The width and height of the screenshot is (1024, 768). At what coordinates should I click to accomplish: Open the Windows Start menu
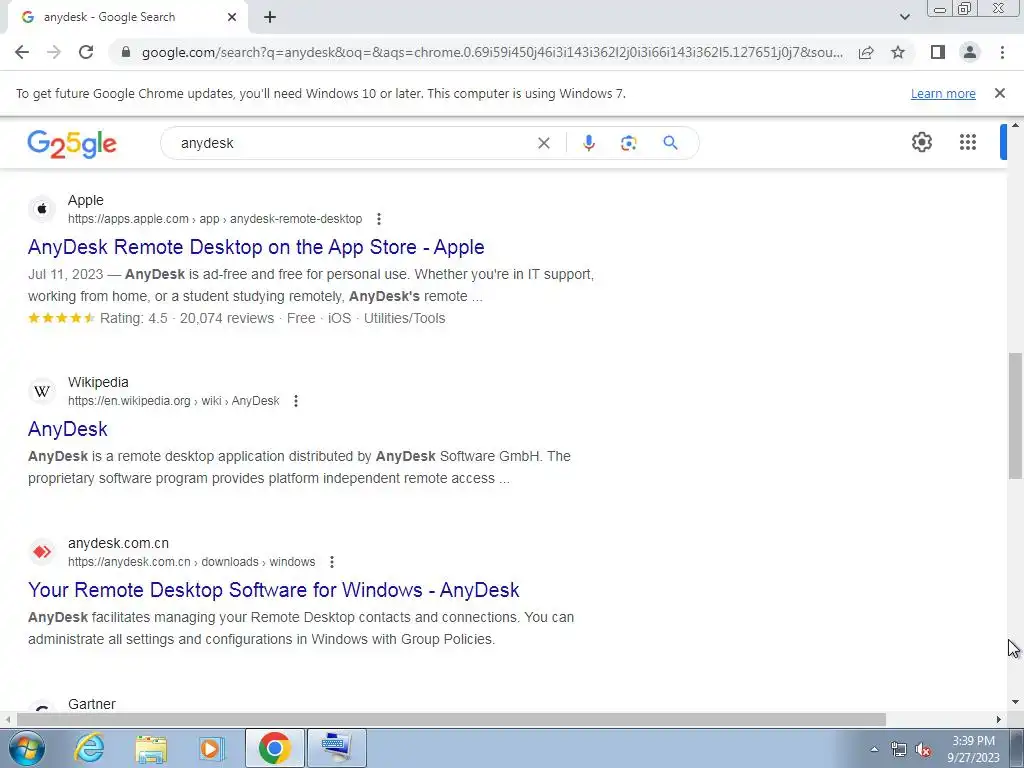point(27,748)
